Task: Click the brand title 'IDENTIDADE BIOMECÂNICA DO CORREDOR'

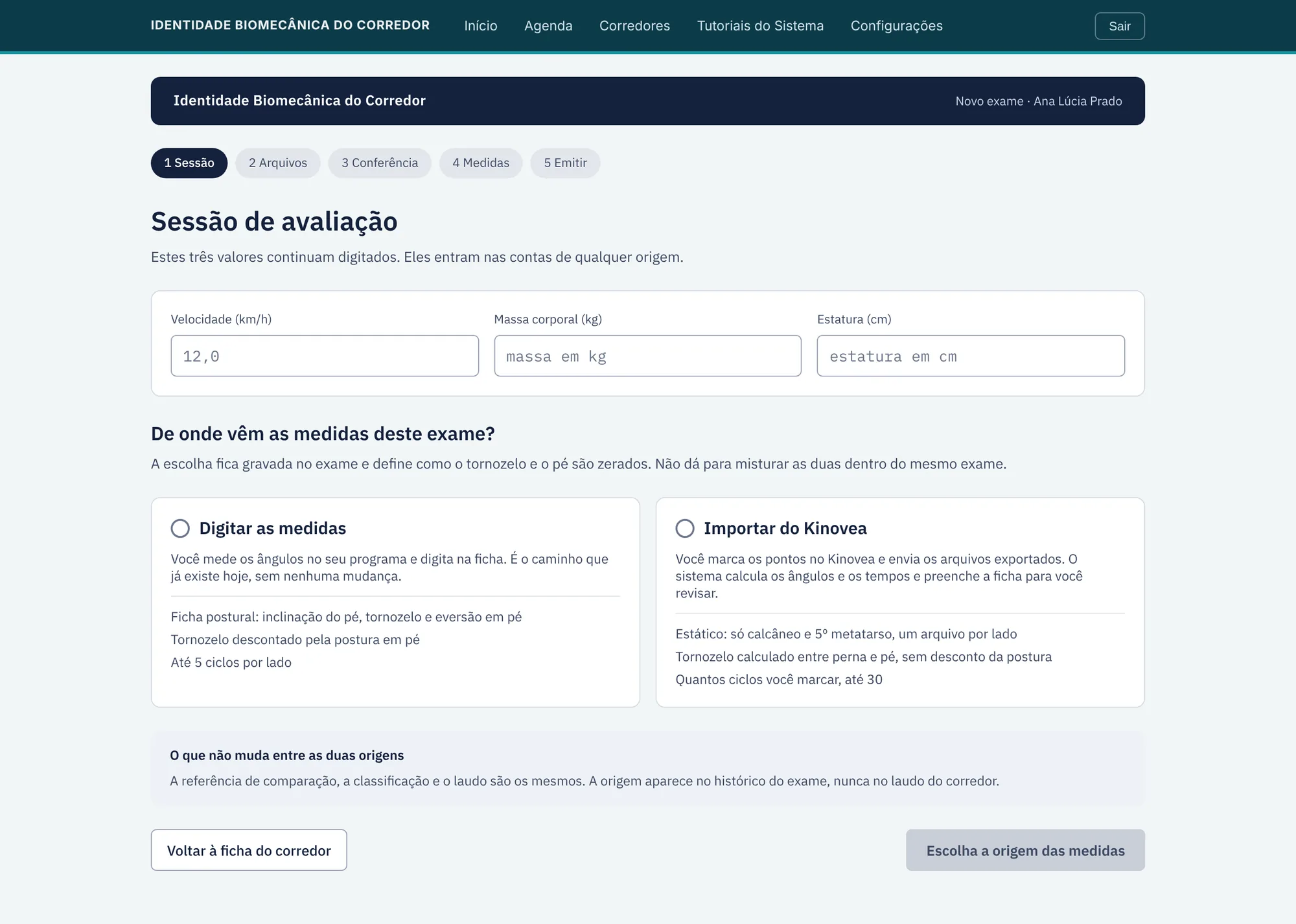Action: coord(290,25)
